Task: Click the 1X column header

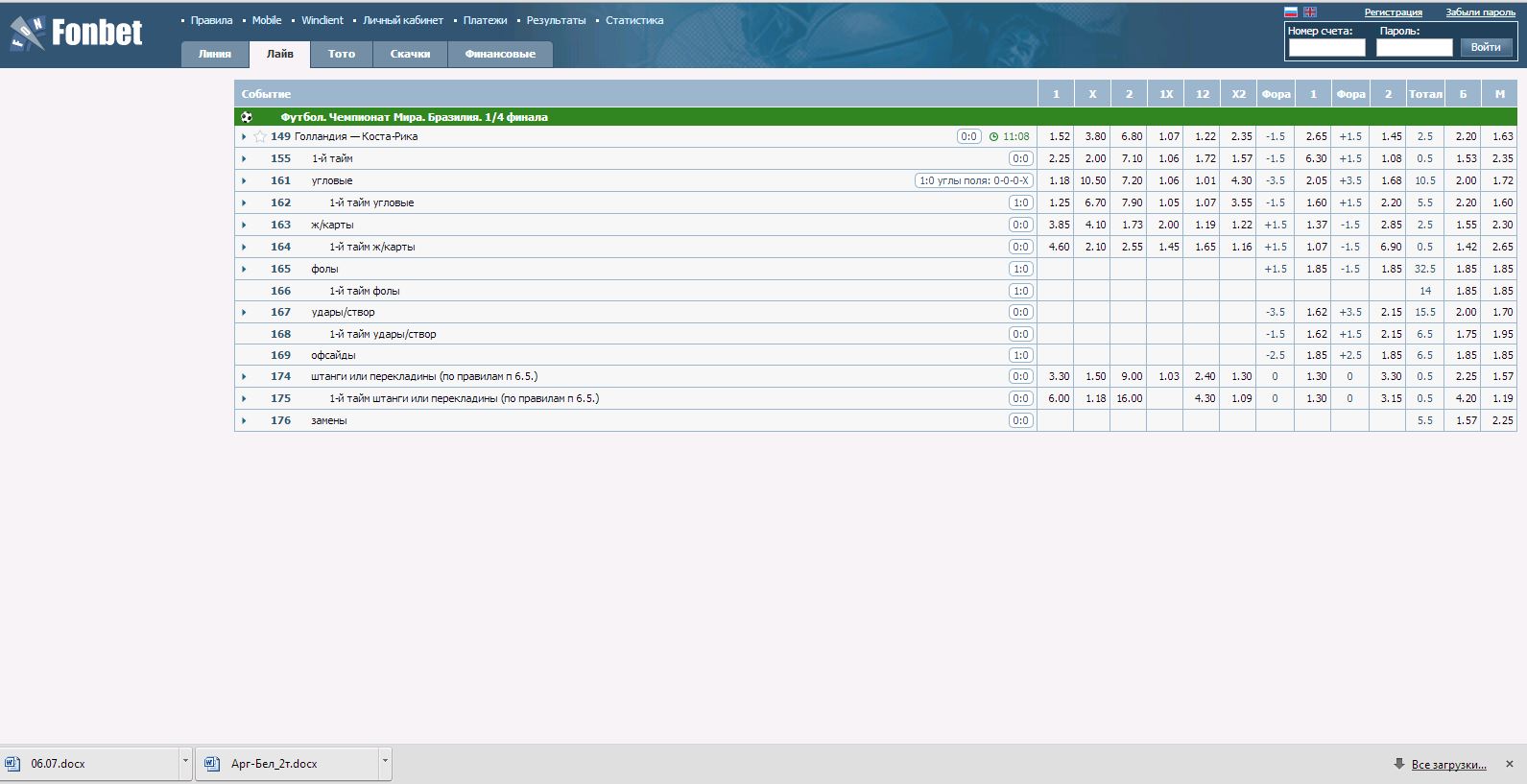Action: [1166, 94]
